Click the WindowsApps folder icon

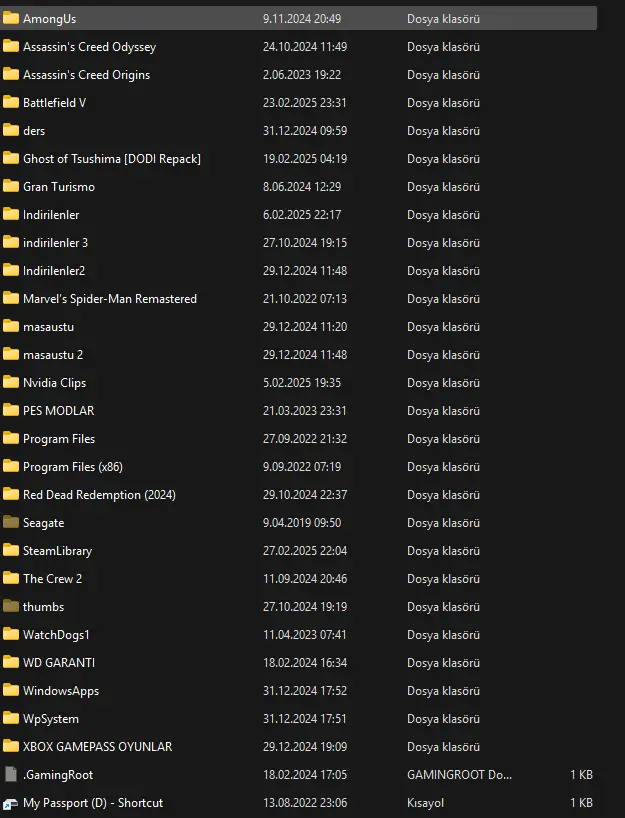point(11,691)
